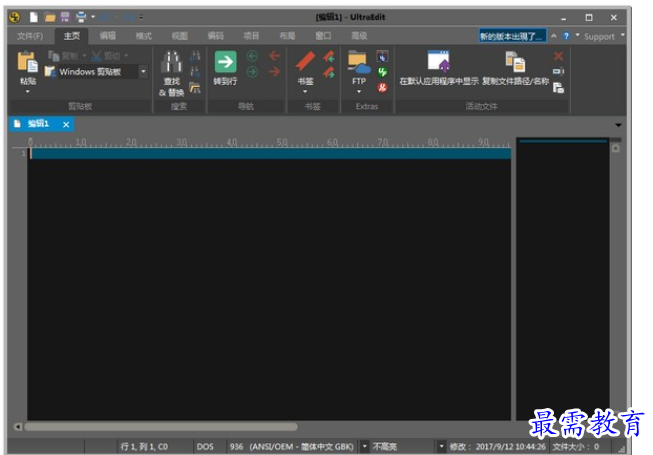653x455 pixels.
Task: Click the 新的版本出现了 notification link
Action: (x=512, y=36)
